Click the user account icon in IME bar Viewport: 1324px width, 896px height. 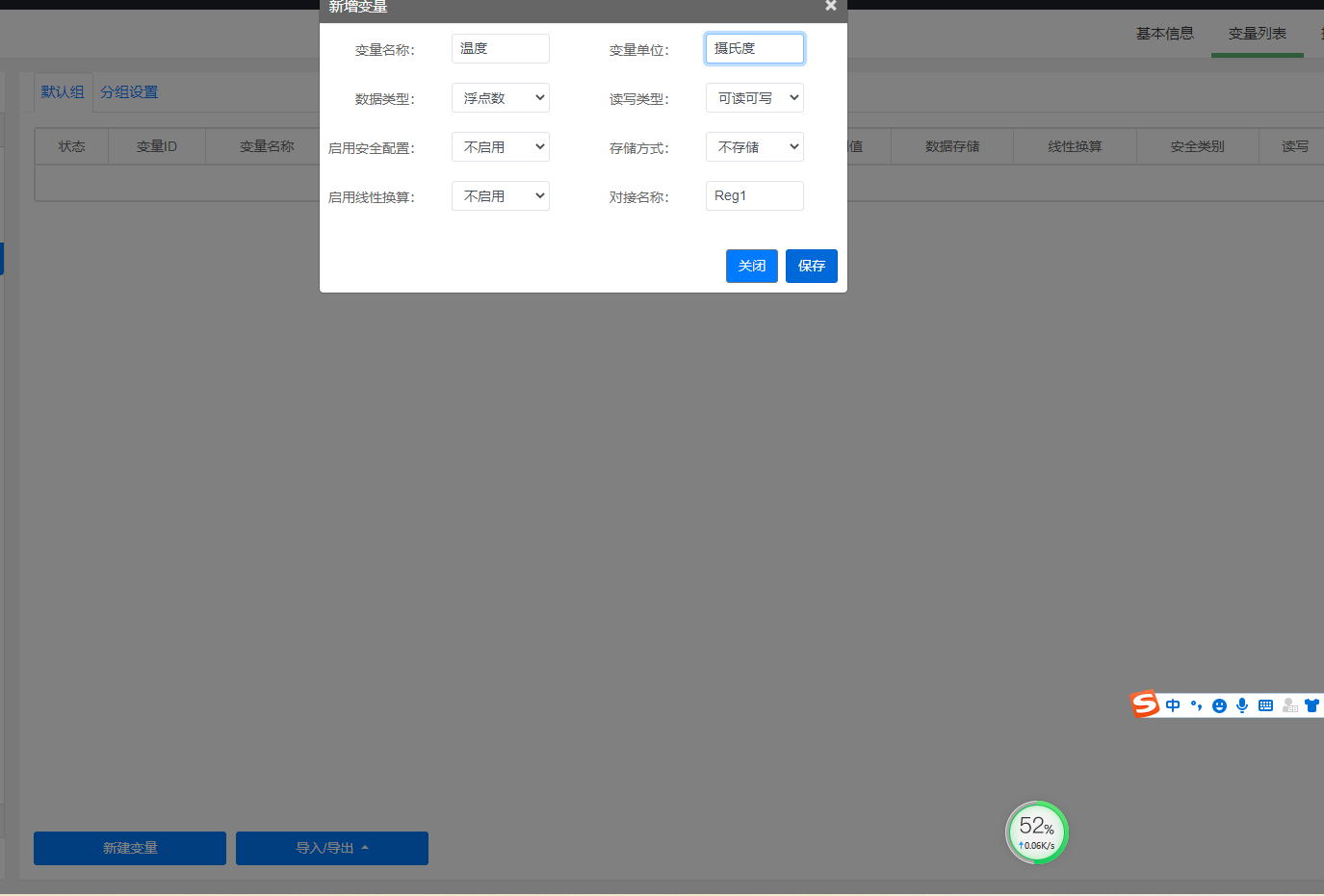1289,705
